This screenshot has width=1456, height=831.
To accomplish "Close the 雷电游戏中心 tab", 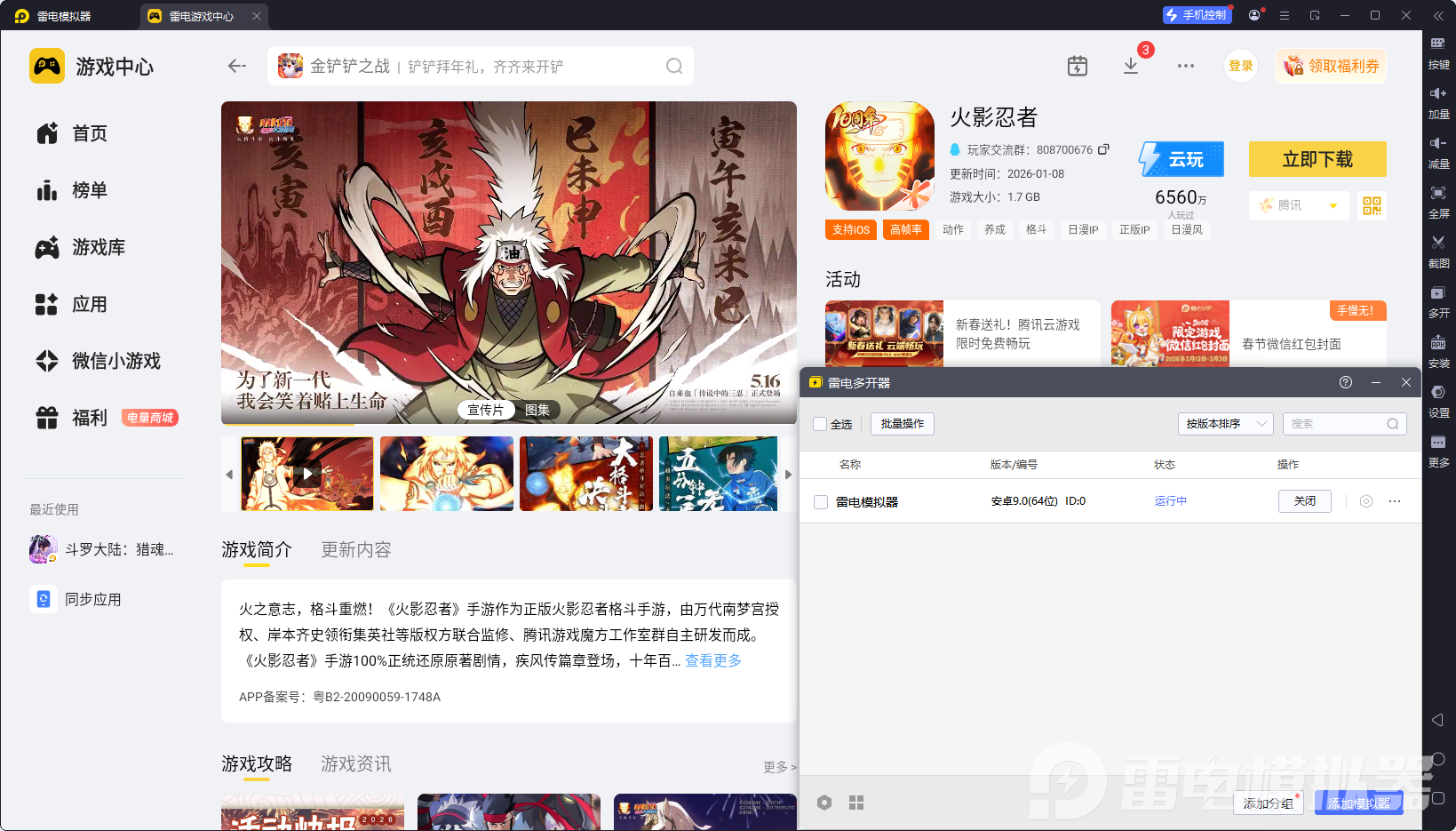I will (x=257, y=16).
